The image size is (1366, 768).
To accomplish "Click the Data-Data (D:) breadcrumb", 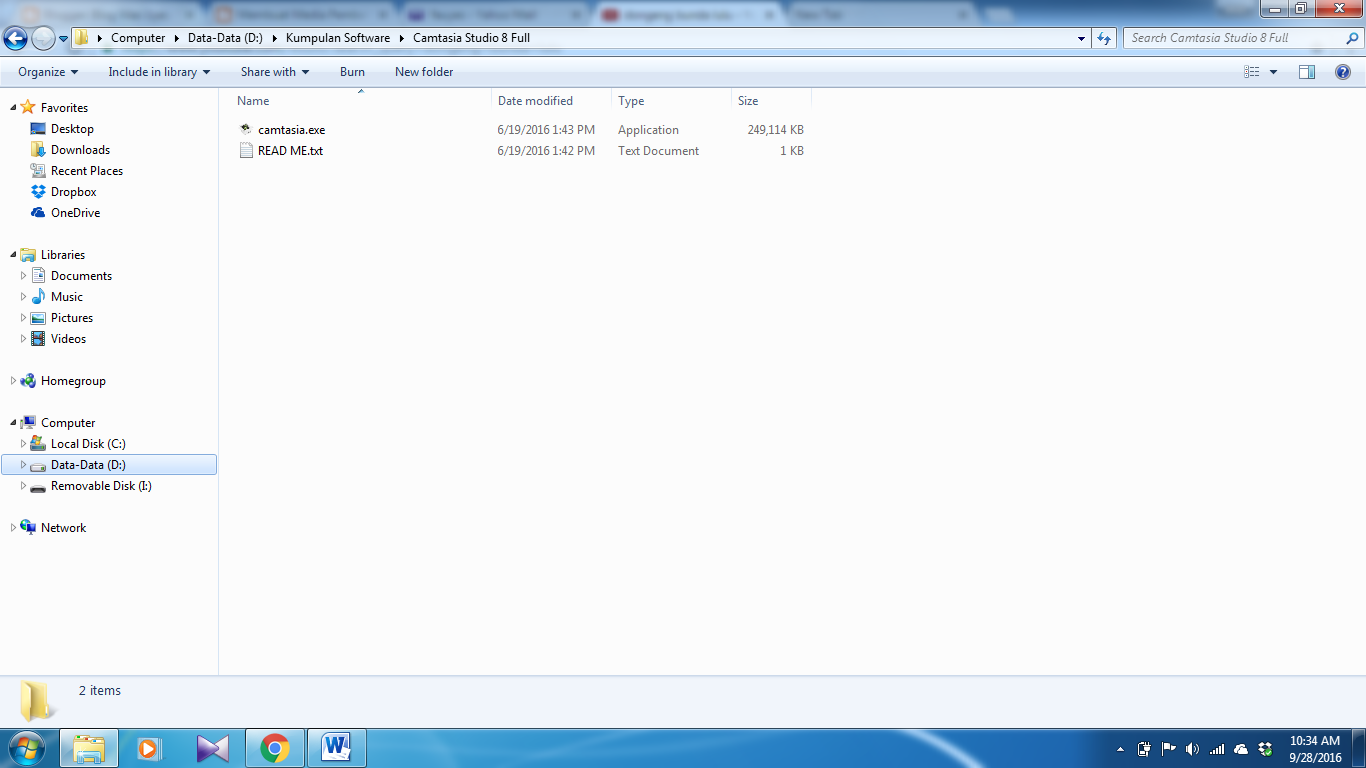I will coord(225,38).
